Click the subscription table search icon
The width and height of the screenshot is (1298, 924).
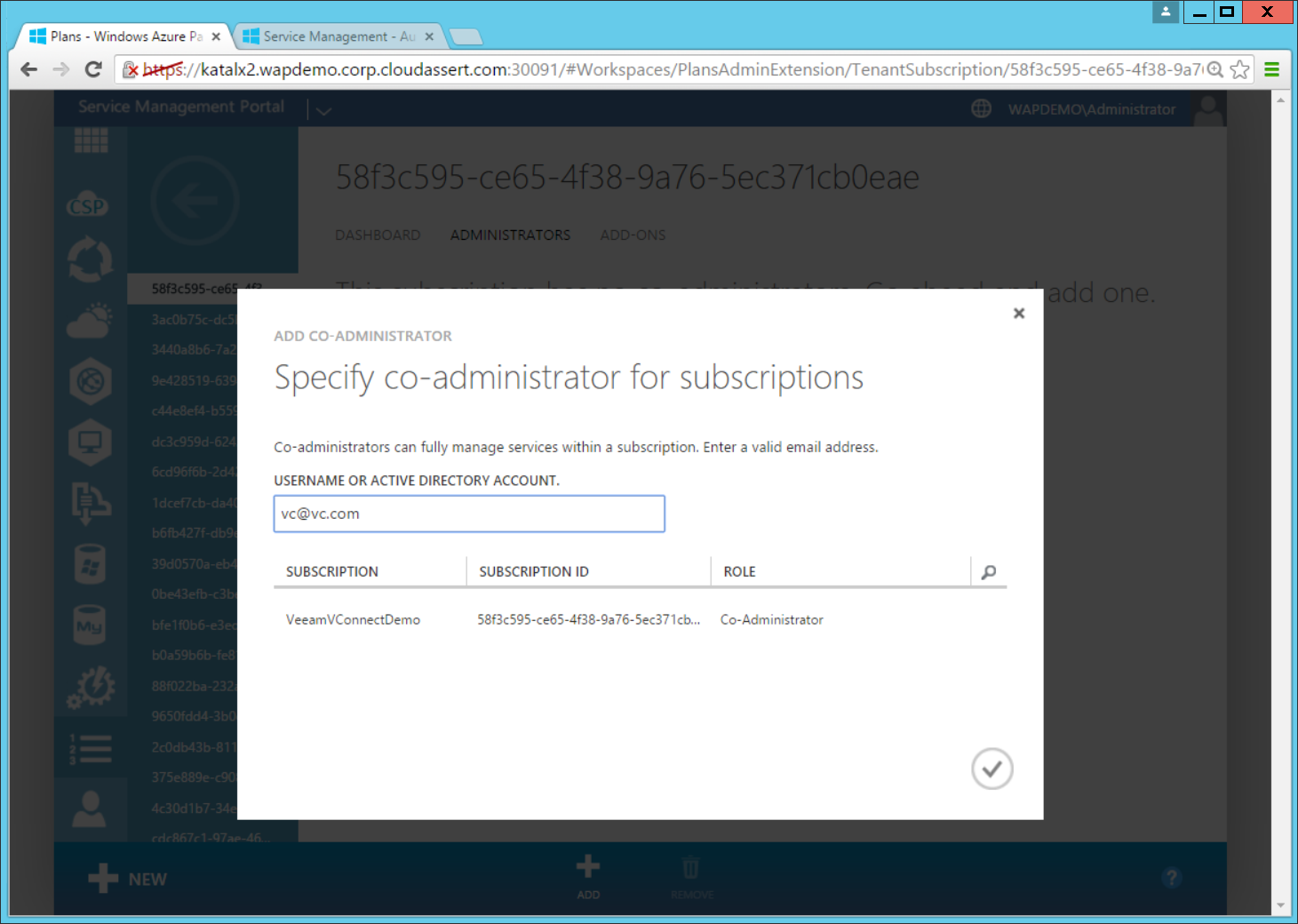coord(989,572)
